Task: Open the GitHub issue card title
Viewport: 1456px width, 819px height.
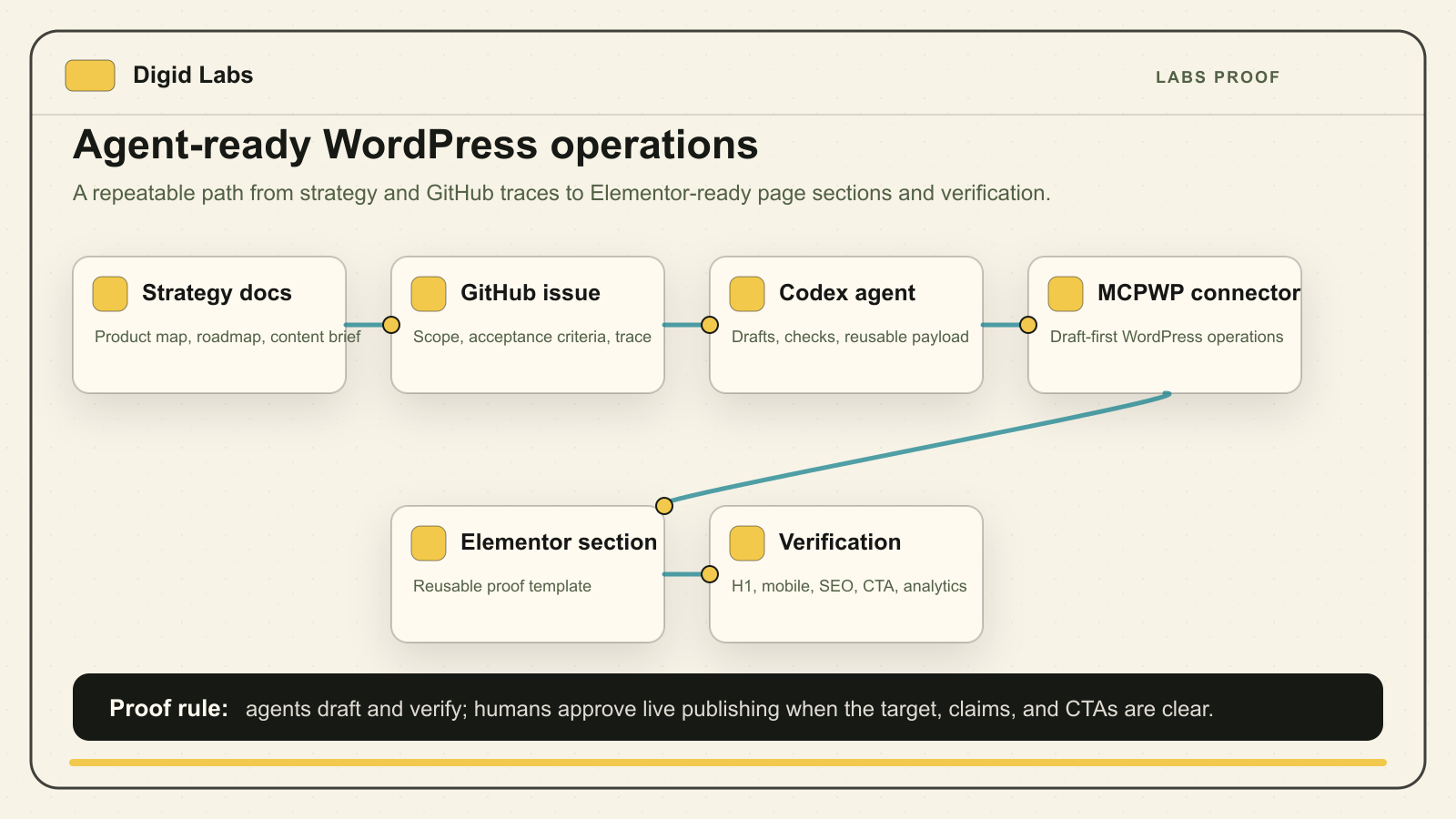Action: (531, 293)
